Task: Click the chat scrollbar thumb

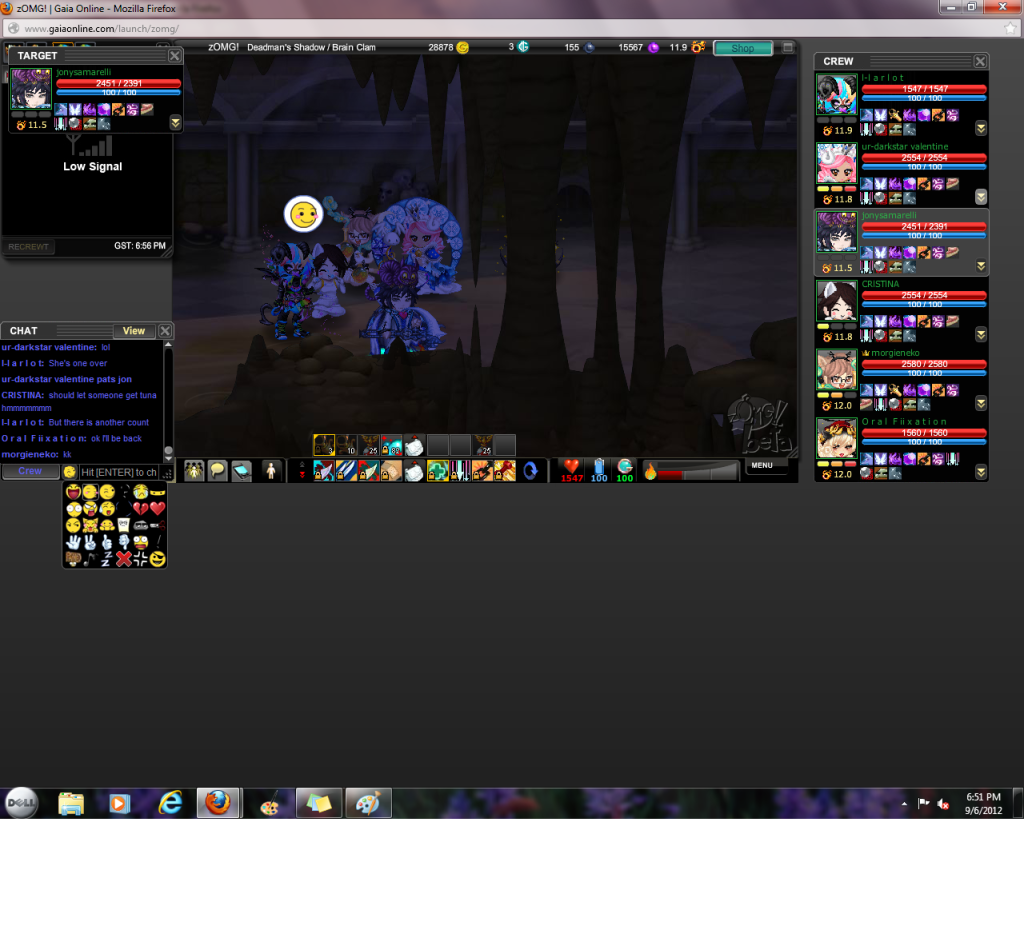Action: click(x=168, y=451)
